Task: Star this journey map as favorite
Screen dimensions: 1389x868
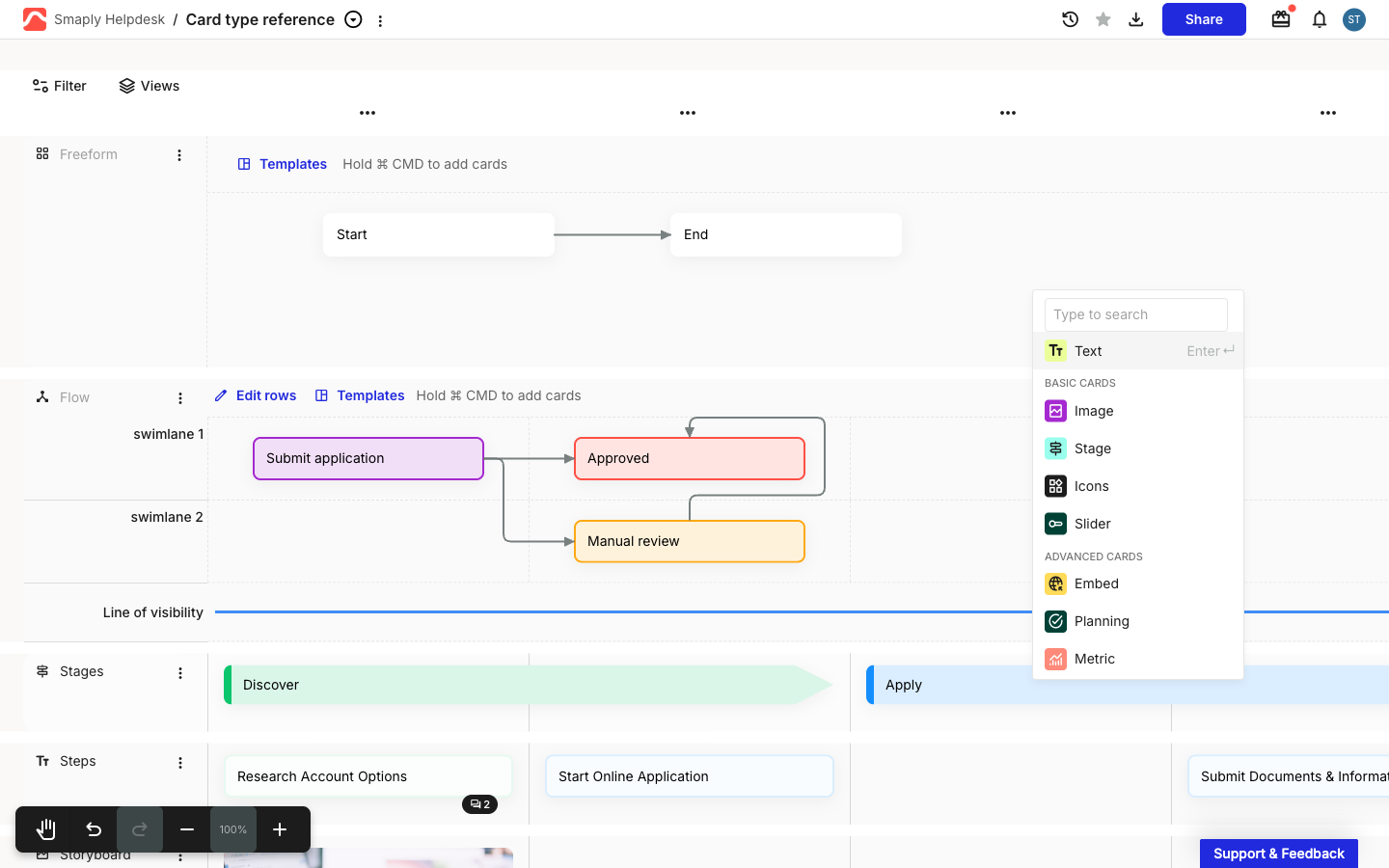Action: pyautogui.click(x=1103, y=19)
